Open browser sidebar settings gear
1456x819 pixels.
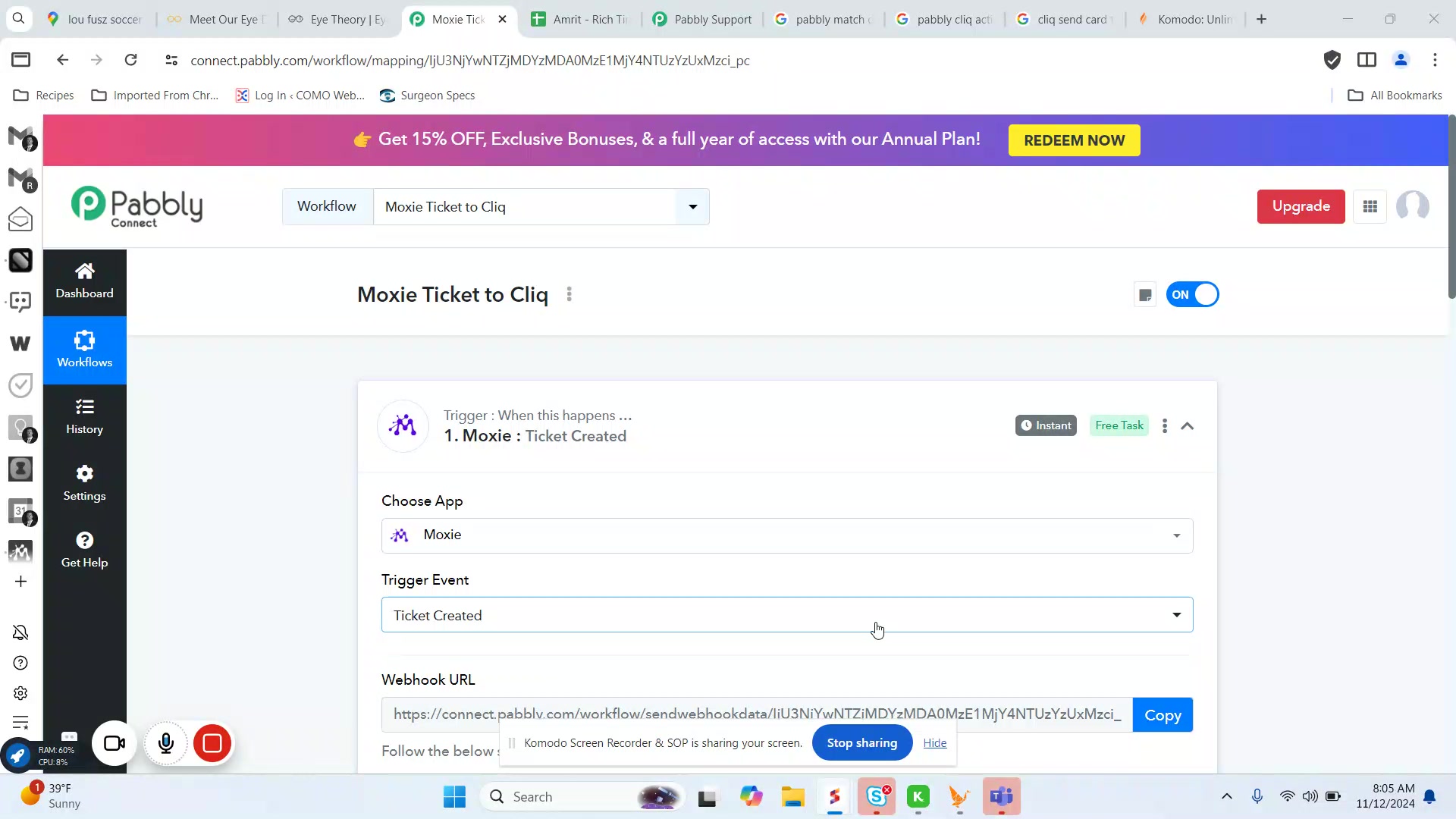[20, 693]
